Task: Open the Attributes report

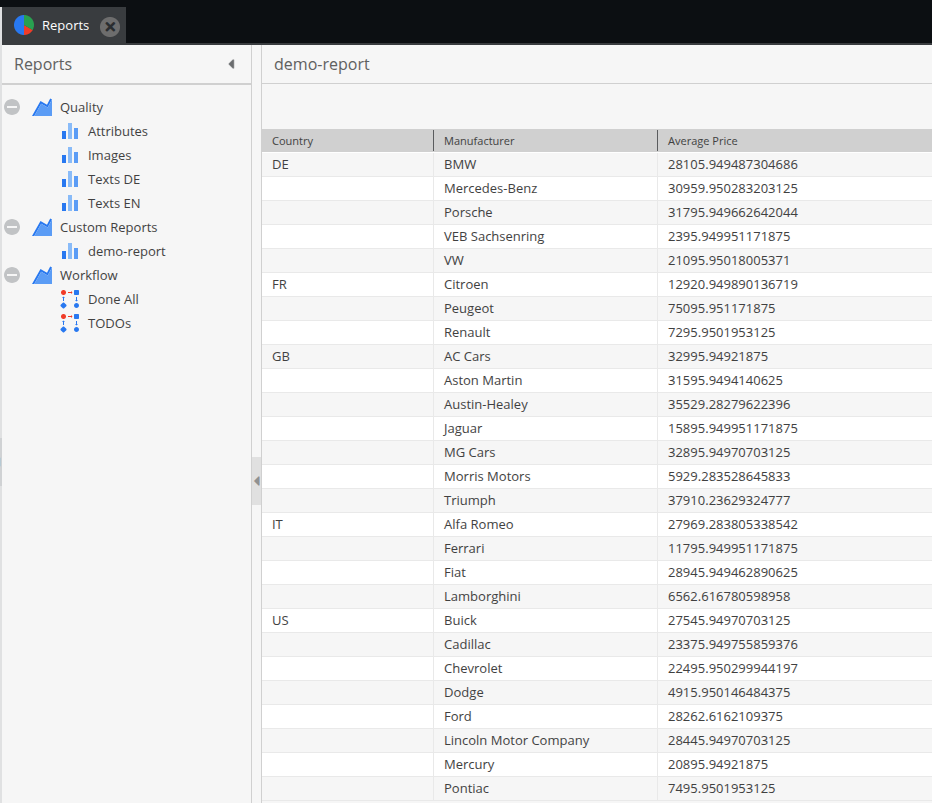Action: coord(118,131)
